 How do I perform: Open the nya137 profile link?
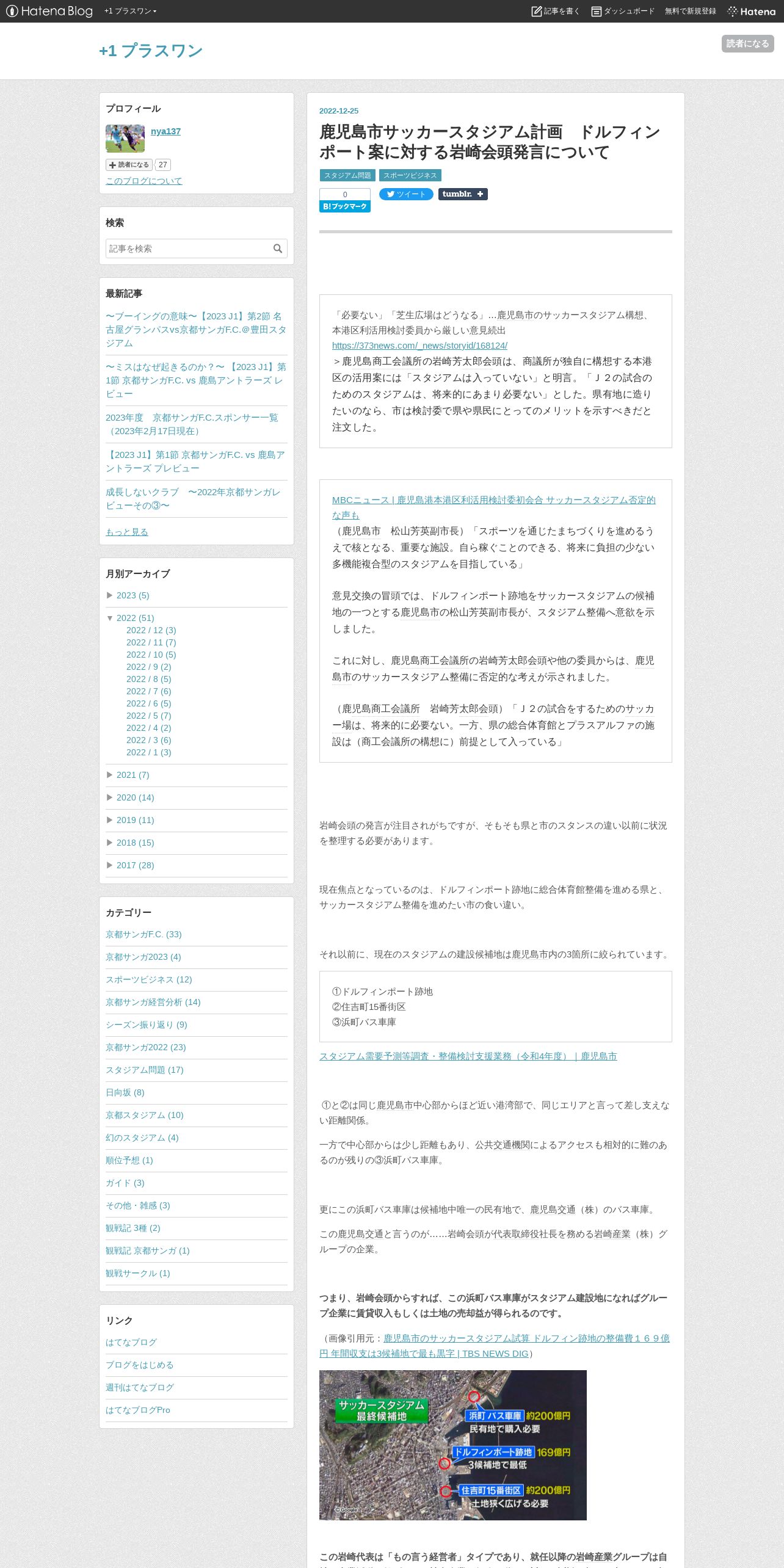click(x=165, y=131)
